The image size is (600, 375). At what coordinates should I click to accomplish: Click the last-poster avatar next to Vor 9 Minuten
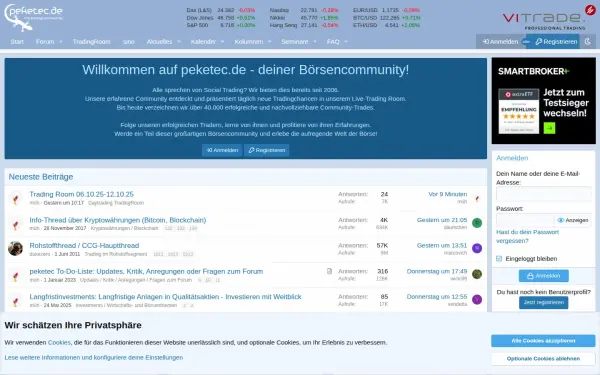coord(477,198)
